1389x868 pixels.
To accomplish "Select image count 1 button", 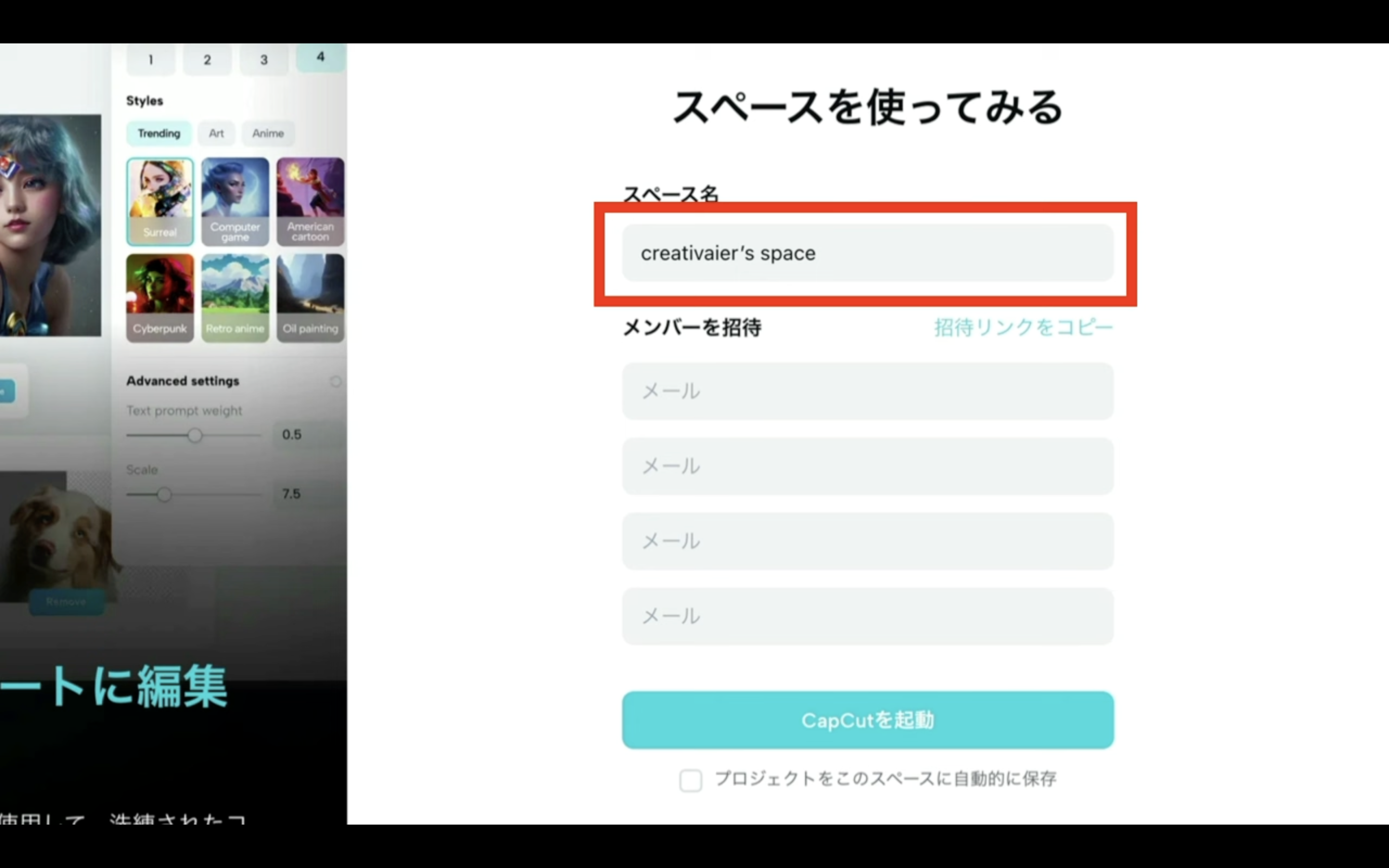I will click(150, 60).
